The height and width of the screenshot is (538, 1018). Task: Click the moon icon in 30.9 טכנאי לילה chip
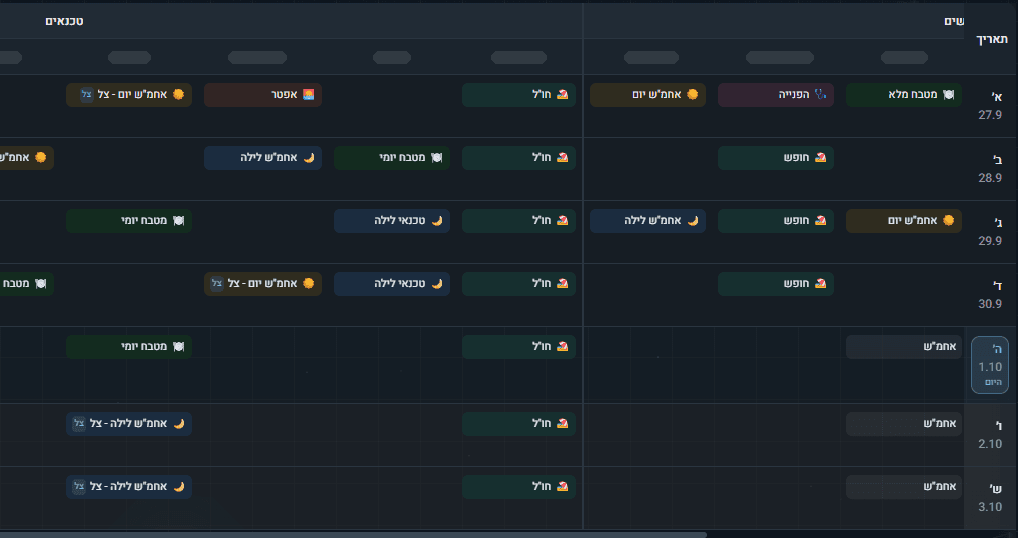tap(437, 284)
